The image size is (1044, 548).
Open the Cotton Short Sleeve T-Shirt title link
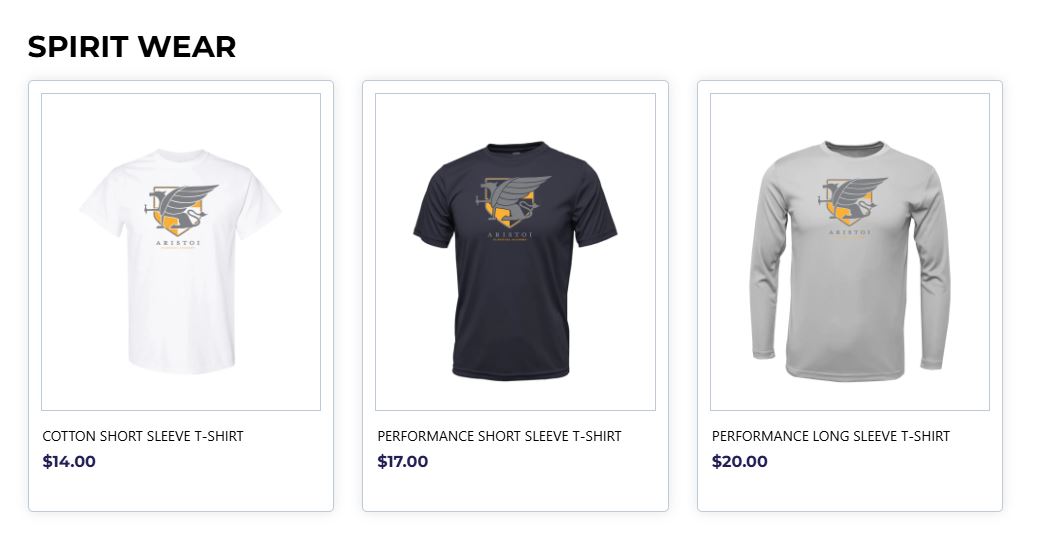tap(143, 436)
